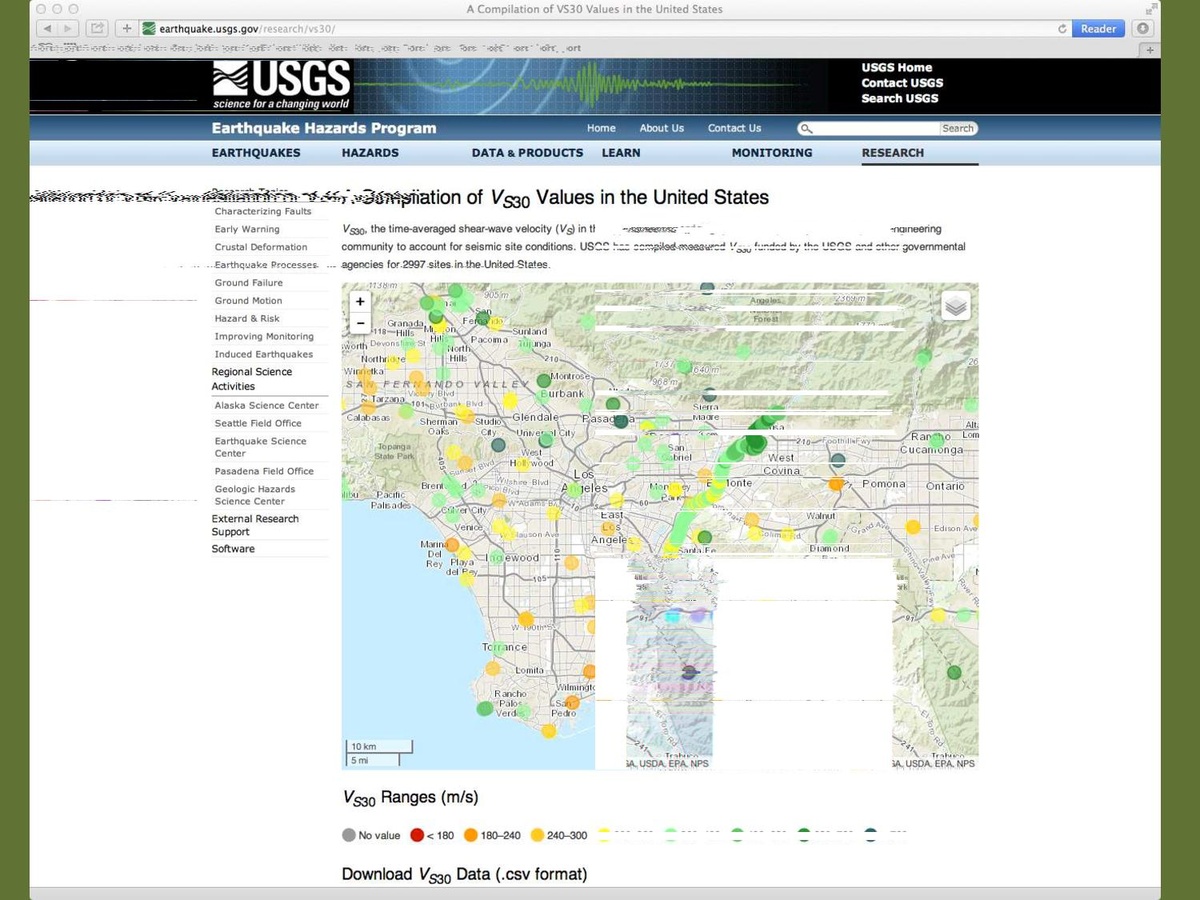Screen dimensions: 1200x900
Task: Select the RESEARCH navigation tab
Action: [x=892, y=153]
